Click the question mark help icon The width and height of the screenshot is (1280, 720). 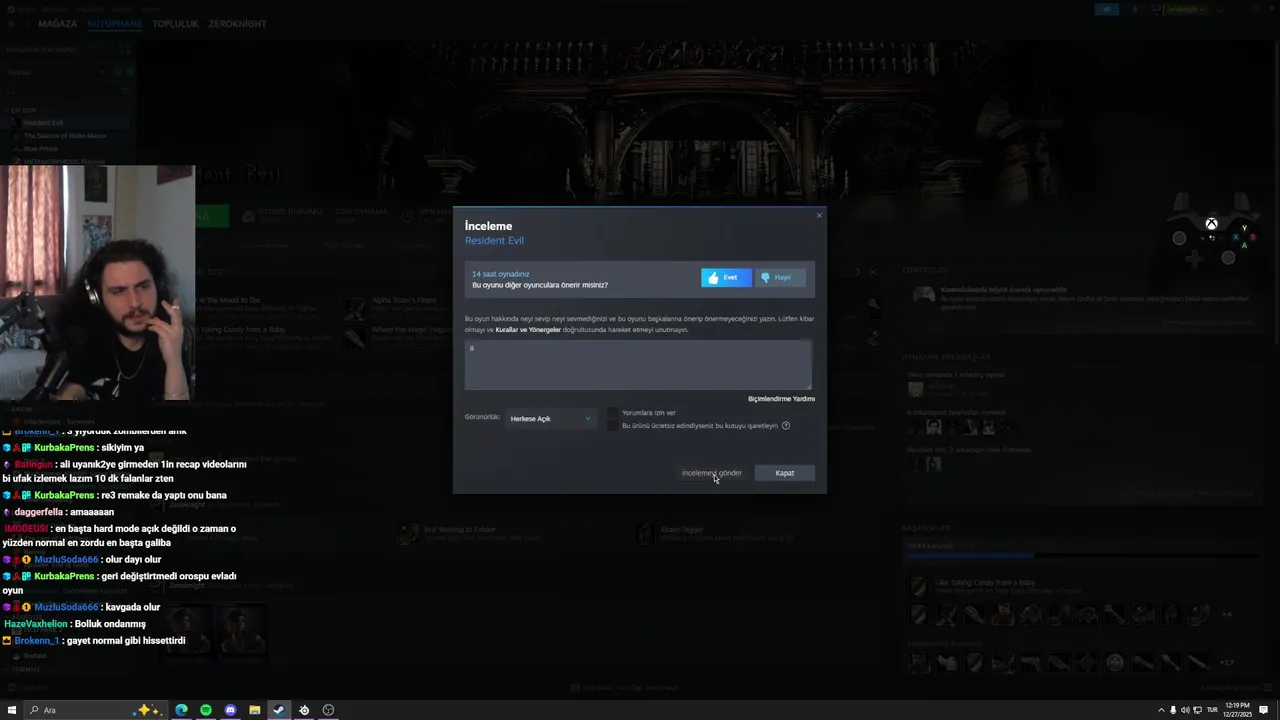click(x=786, y=426)
